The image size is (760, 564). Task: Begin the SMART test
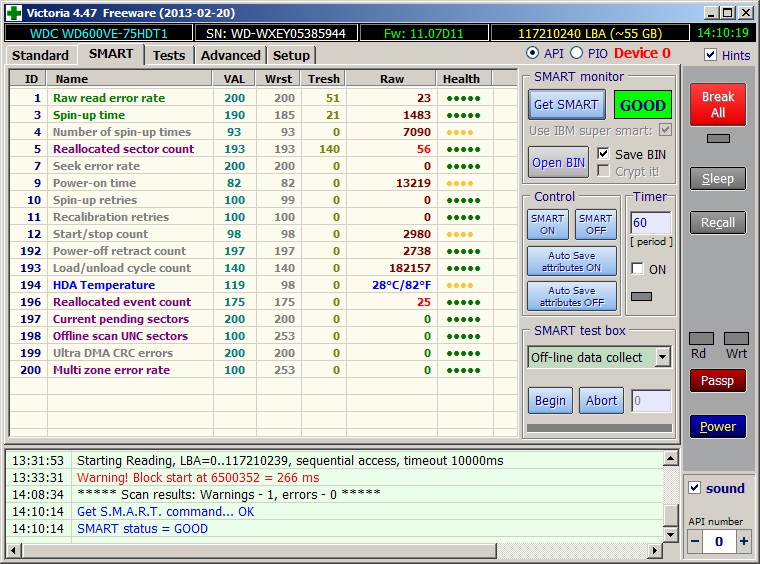coord(550,401)
